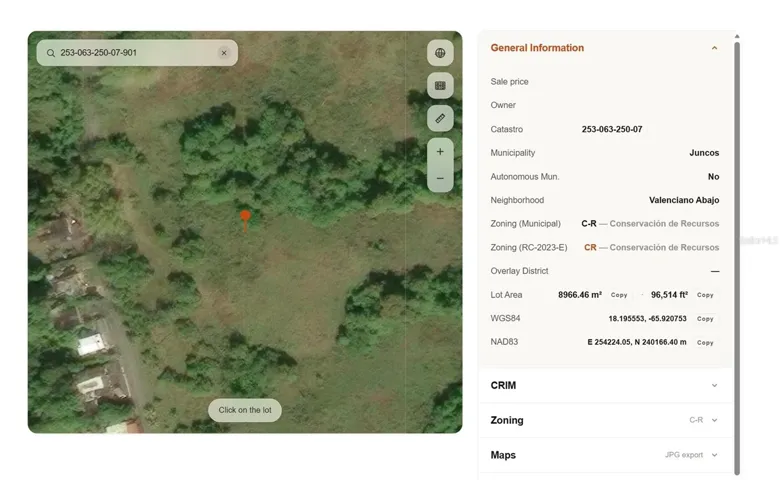Viewport: 780px width, 480px height.
Task: Collapse the General Information section
Action: click(714, 48)
